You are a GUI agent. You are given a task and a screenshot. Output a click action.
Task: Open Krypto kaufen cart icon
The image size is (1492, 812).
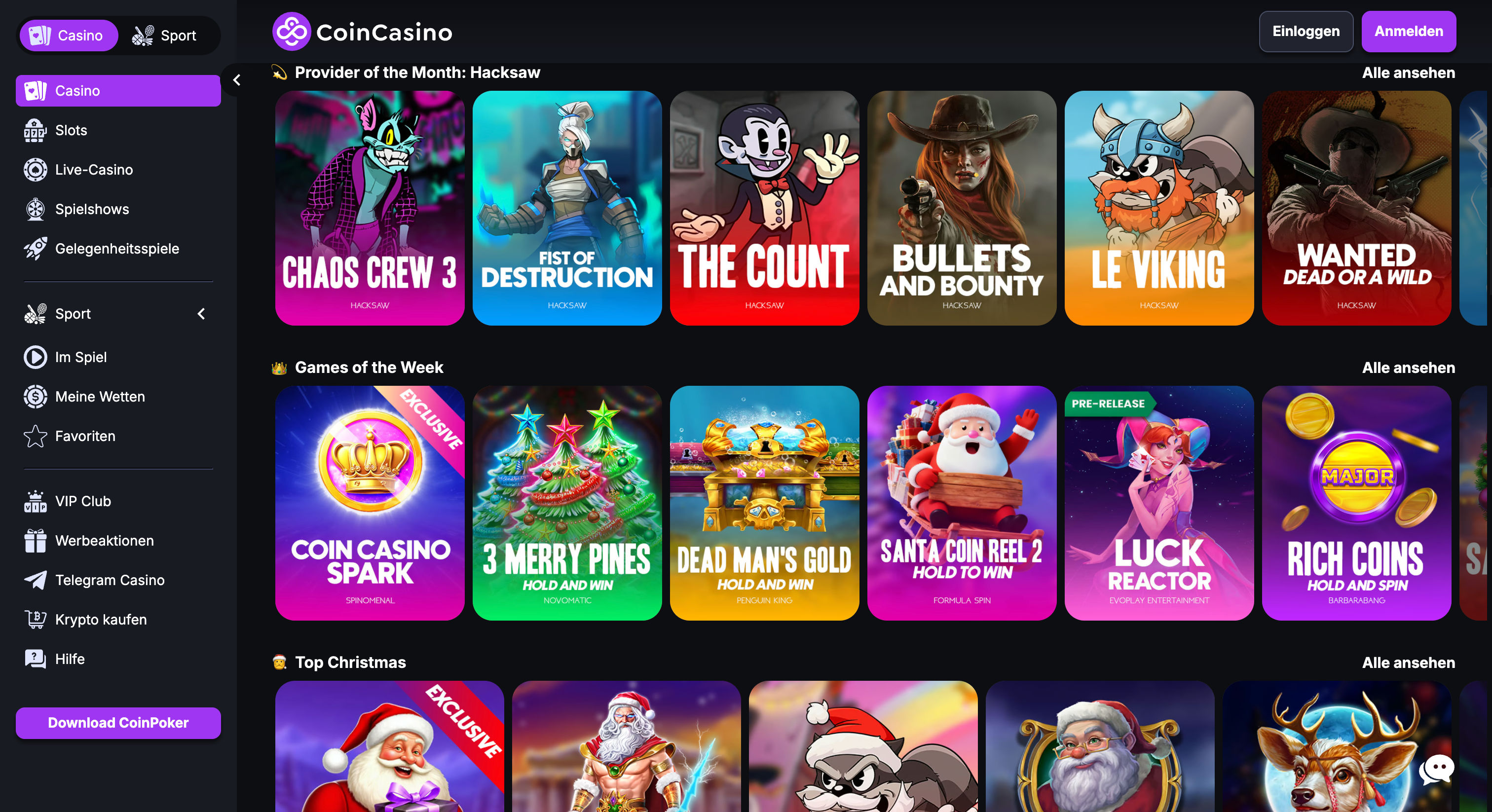pyautogui.click(x=36, y=619)
